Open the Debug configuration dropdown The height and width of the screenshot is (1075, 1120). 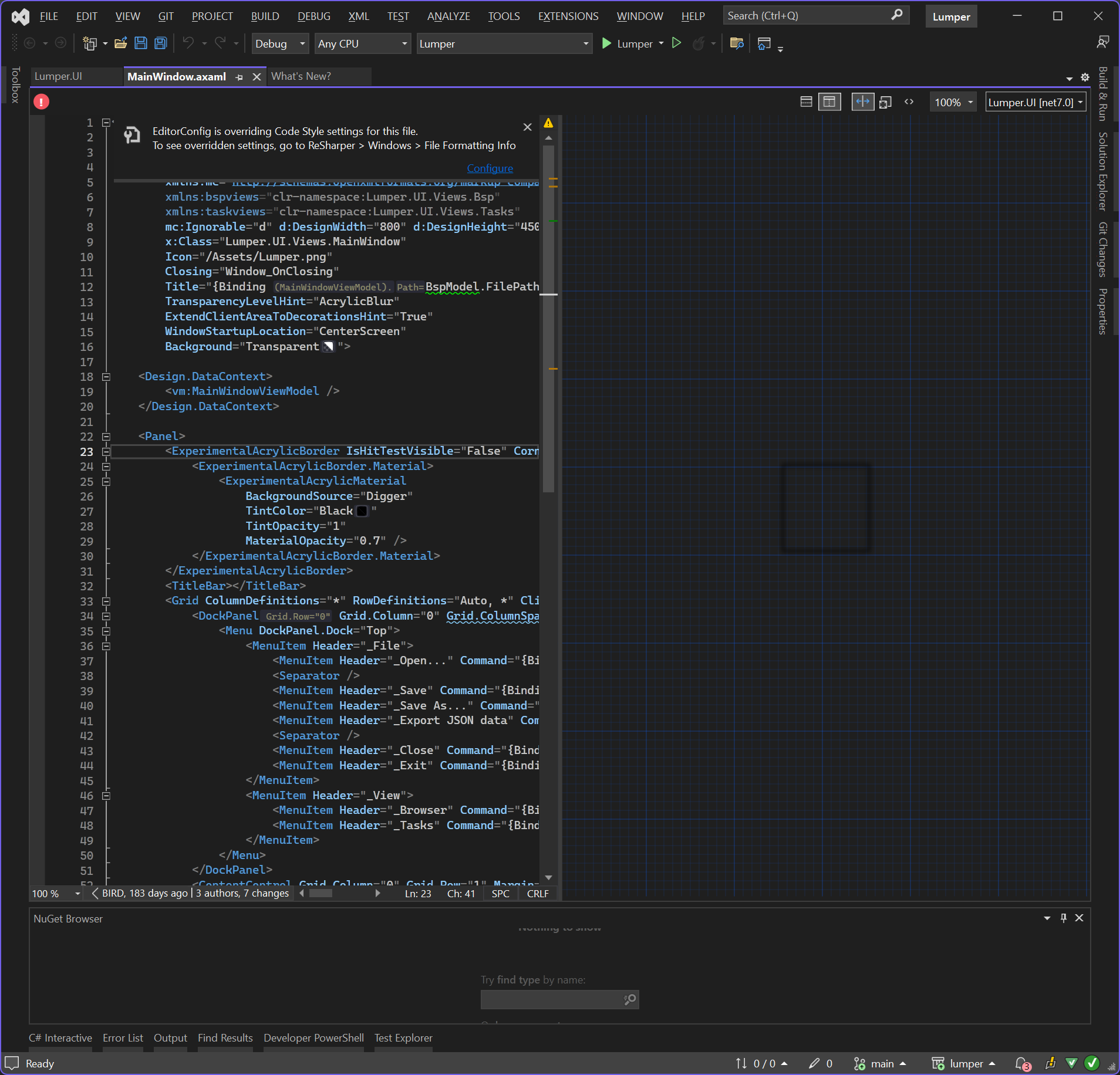coord(279,43)
